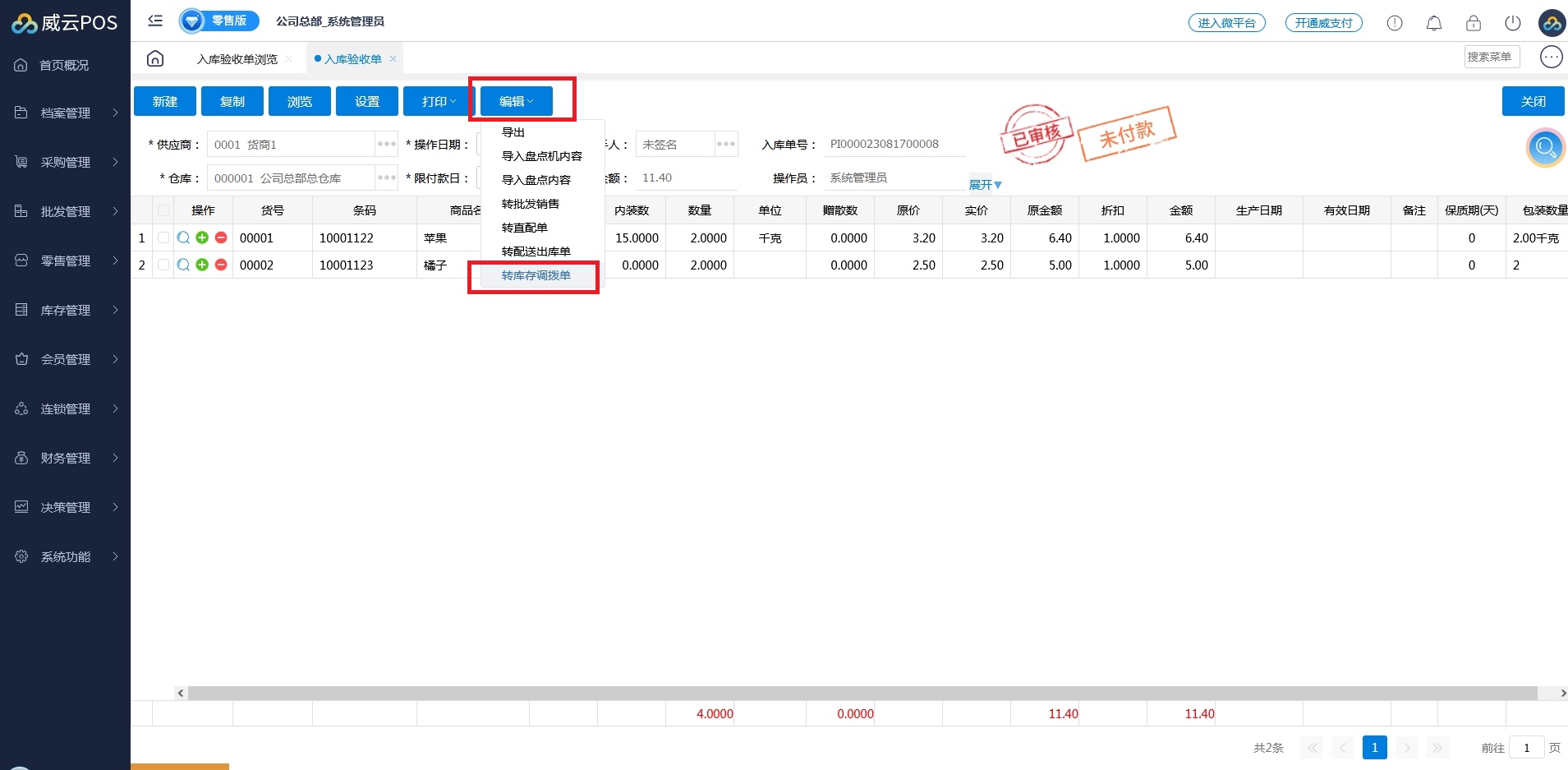Toggle the select-all header checkbox
Viewport: 1568px width, 770px height.
[x=163, y=210]
